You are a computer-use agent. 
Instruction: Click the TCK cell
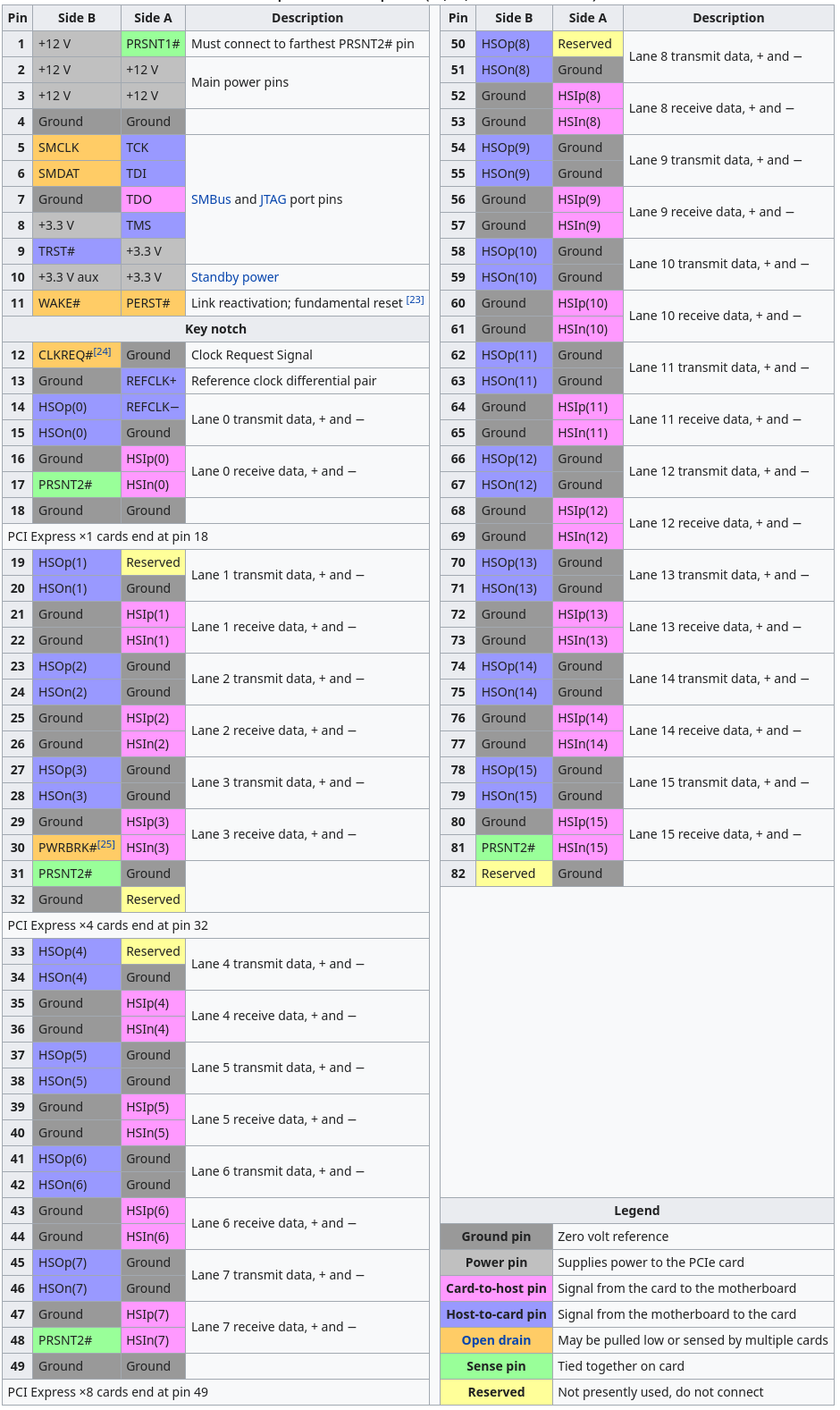point(153,148)
